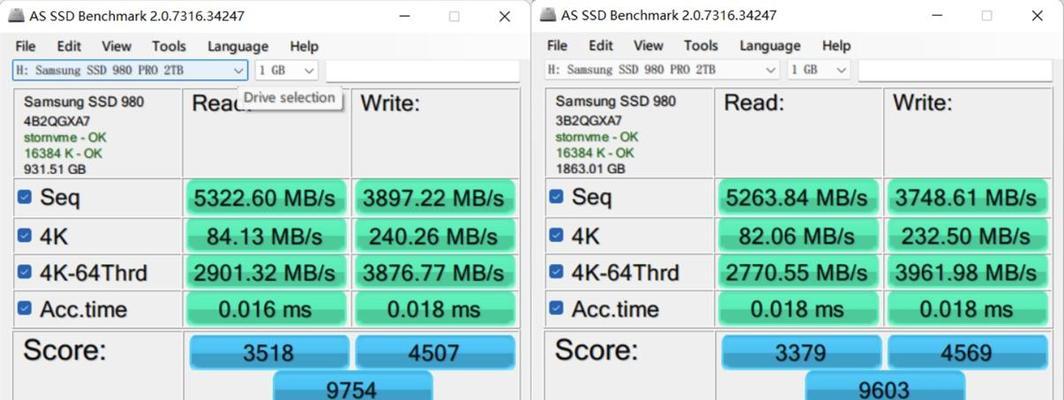Select 4K read result 82.06 MB/s
The width and height of the screenshot is (1064, 400).
click(x=797, y=236)
